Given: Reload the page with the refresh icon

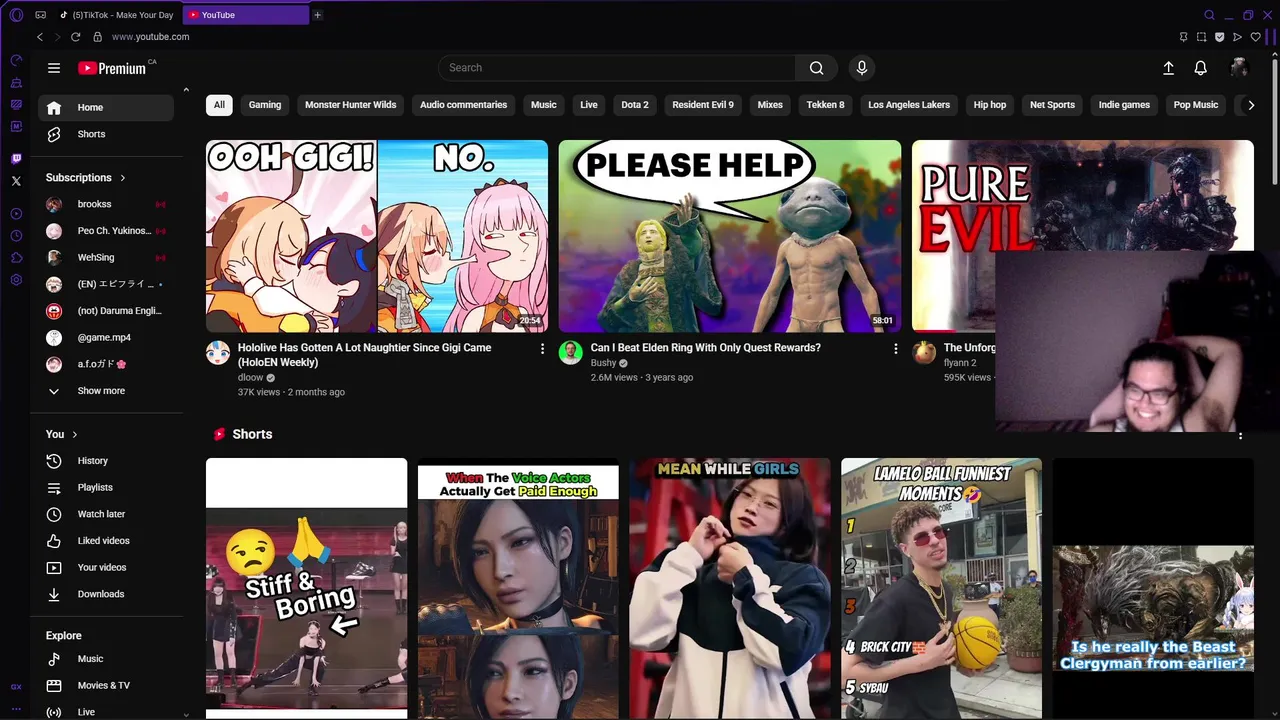Looking at the screenshot, I should coord(75,37).
